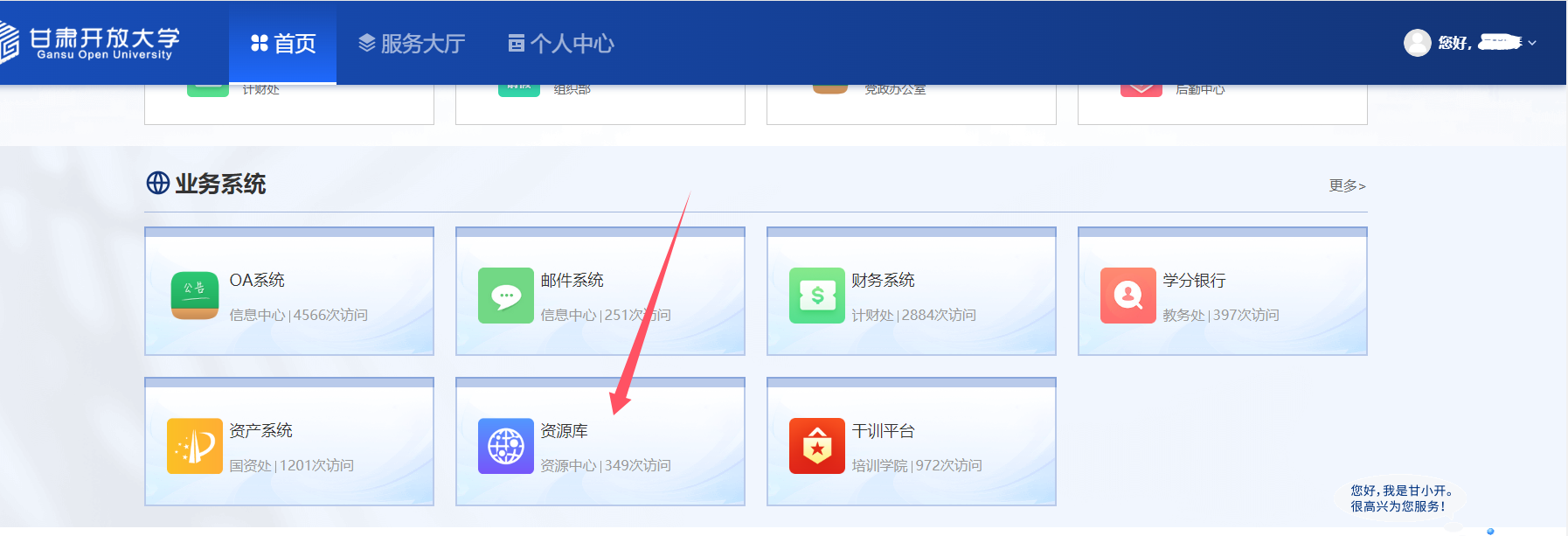Open the 甘小开 assistant greeting bubble
This screenshot has width=1568, height=536.
click(1402, 498)
